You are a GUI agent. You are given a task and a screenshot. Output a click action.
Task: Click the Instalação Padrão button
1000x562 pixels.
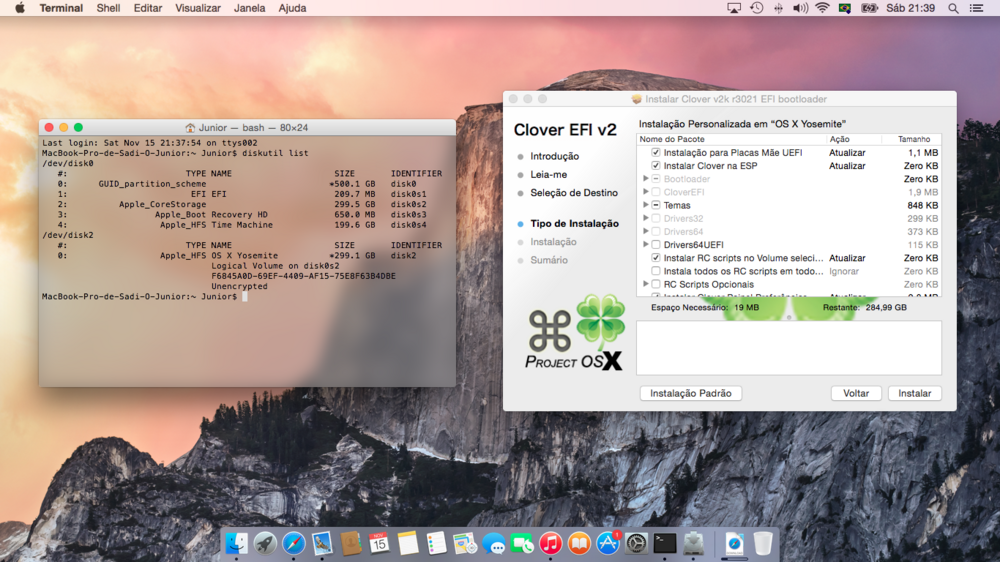(690, 393)
